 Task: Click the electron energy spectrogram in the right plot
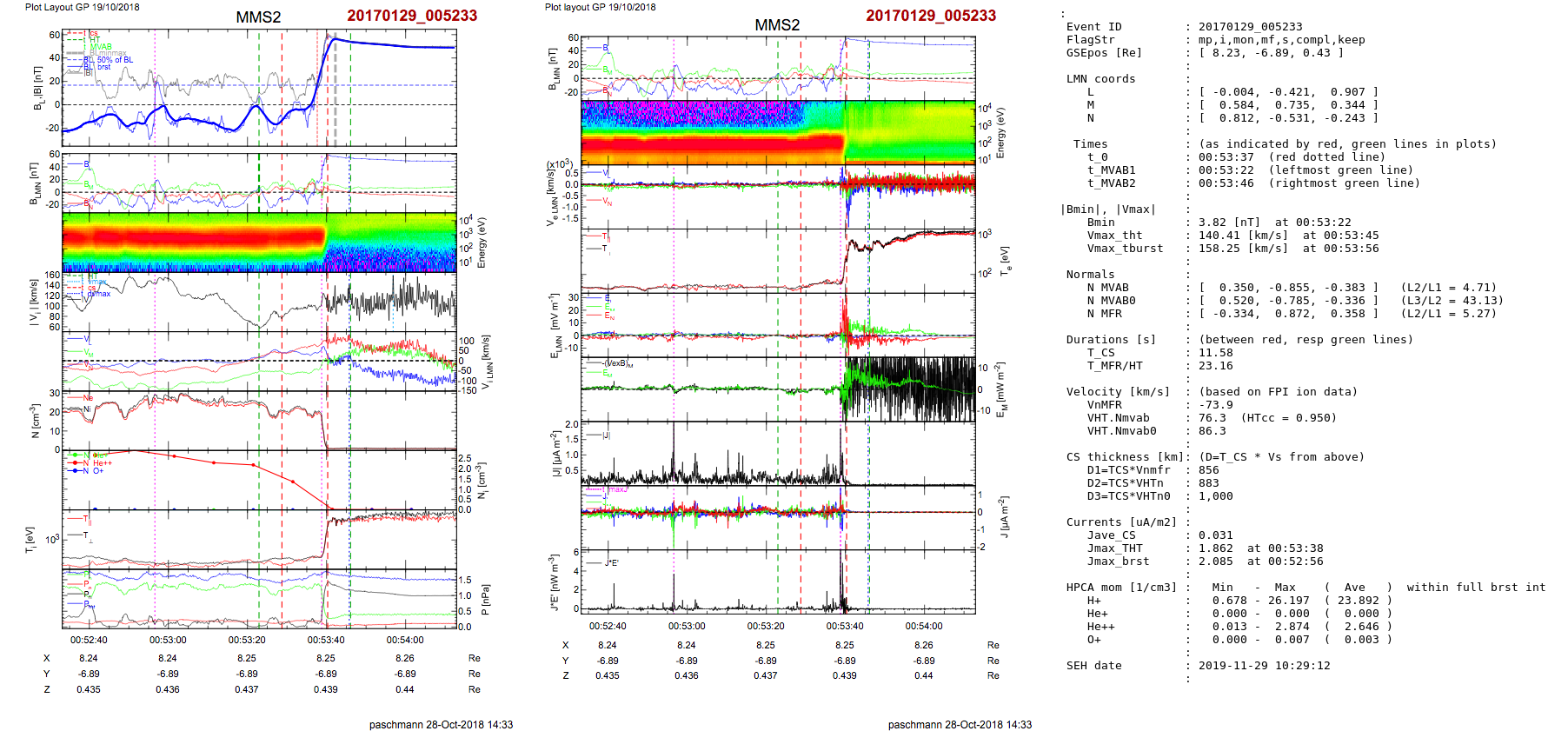[x=778, y=132]
